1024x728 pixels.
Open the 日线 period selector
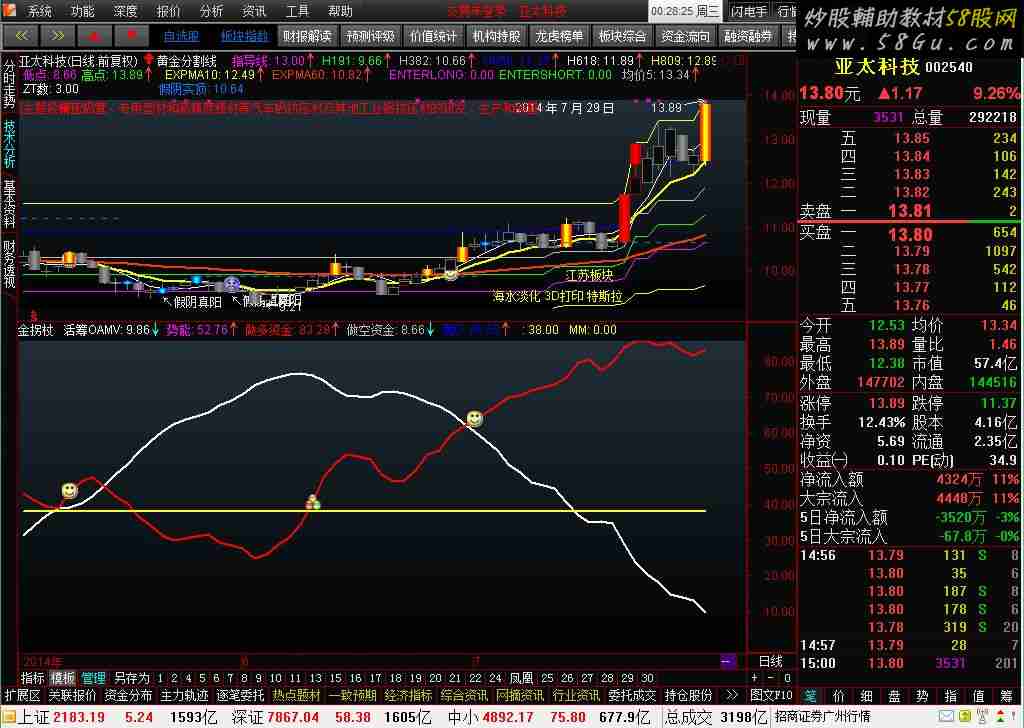771,661
